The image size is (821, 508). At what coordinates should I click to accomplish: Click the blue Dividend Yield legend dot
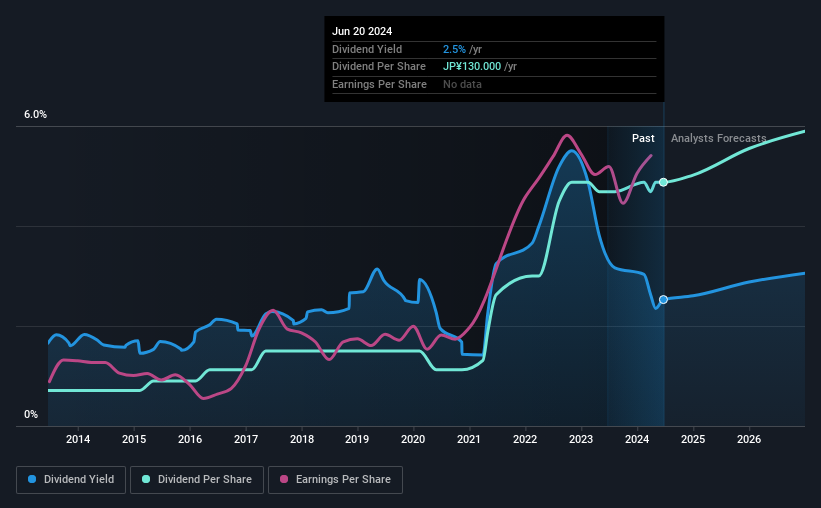coord(32,479)
